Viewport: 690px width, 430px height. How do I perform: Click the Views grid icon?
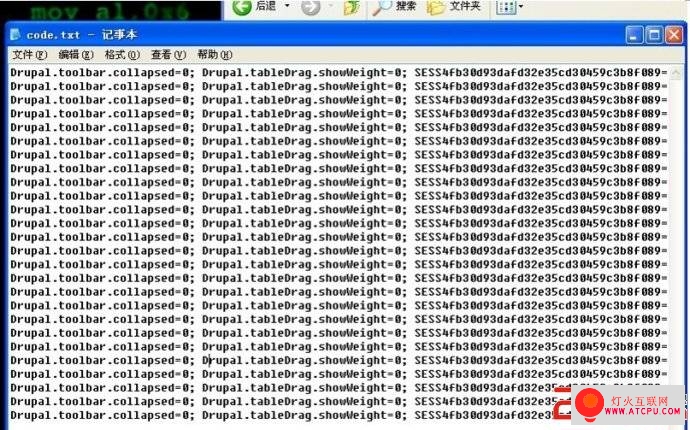[506, 7]
